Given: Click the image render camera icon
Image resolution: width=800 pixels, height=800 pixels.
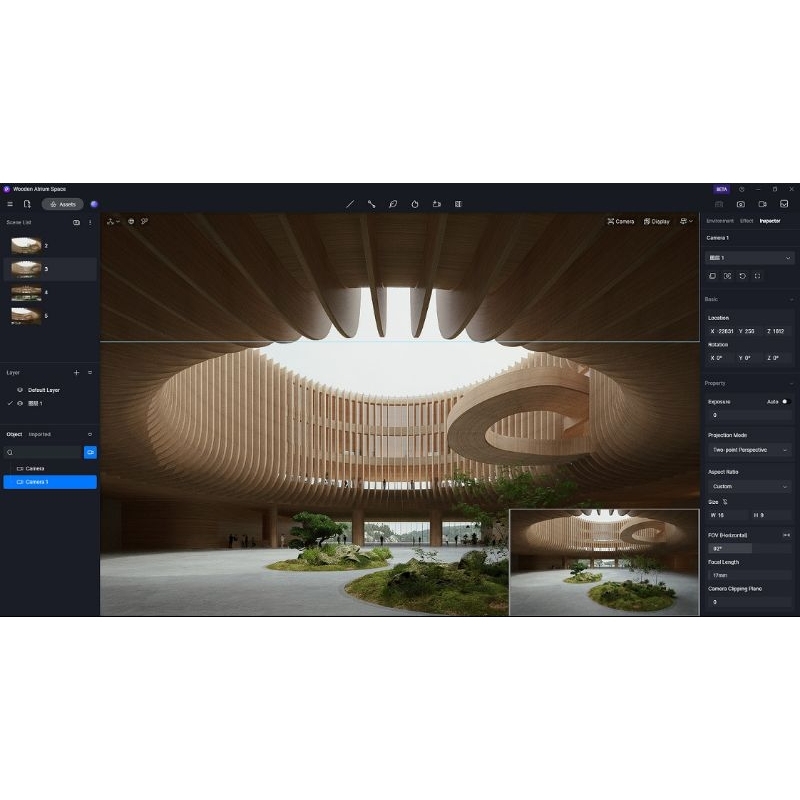Looking at the screenshot, I should (741, 204).
